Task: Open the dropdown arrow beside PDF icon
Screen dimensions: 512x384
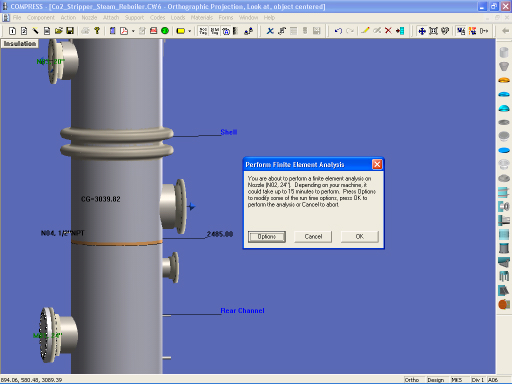Action: click(x=133, y=31)
